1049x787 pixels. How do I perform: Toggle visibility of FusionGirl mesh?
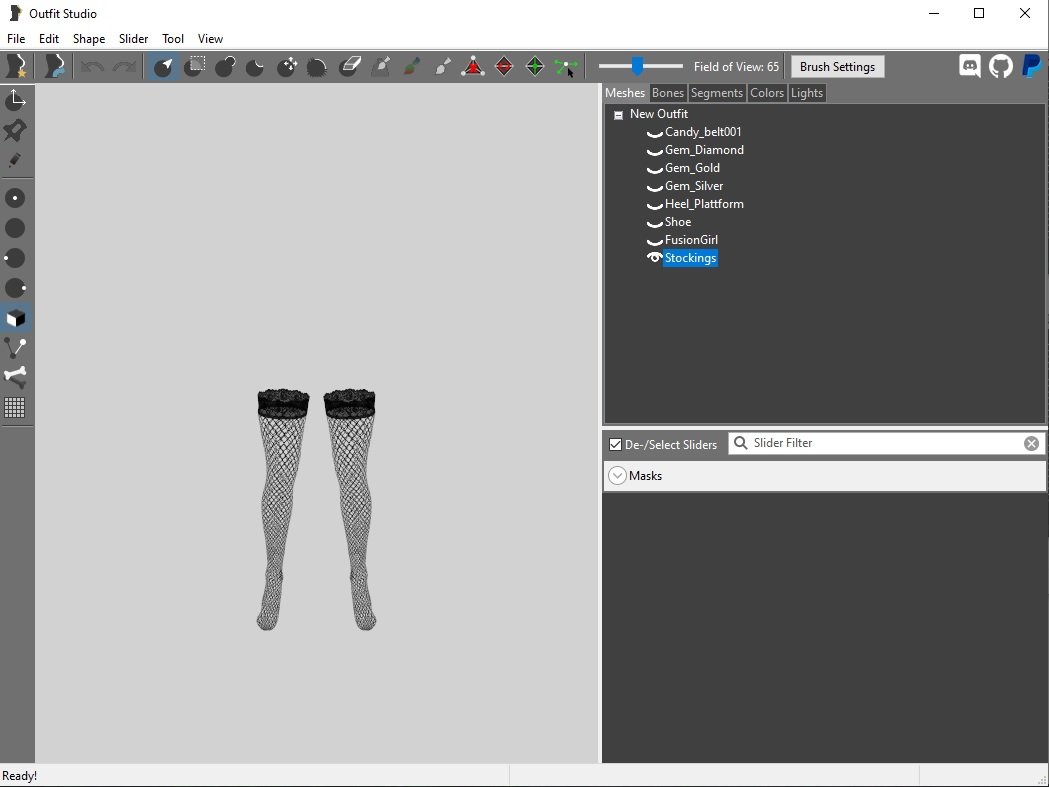pyautogui.click(x=654, y=240)
